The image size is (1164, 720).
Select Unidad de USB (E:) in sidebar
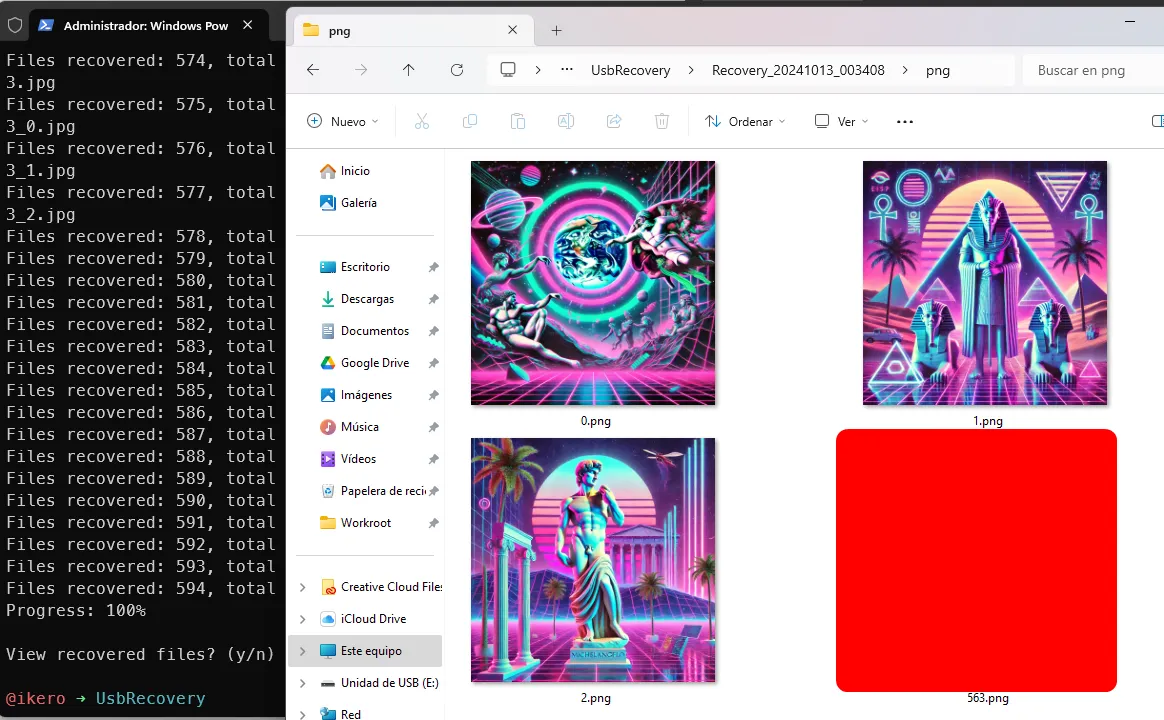point(389,683)
